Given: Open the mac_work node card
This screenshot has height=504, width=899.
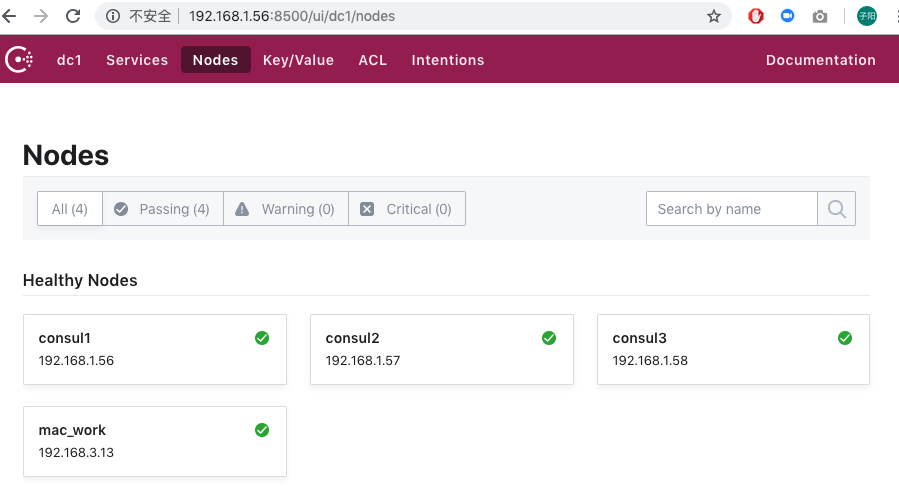Looking at the screenshot, I should [x=155, y=441].
